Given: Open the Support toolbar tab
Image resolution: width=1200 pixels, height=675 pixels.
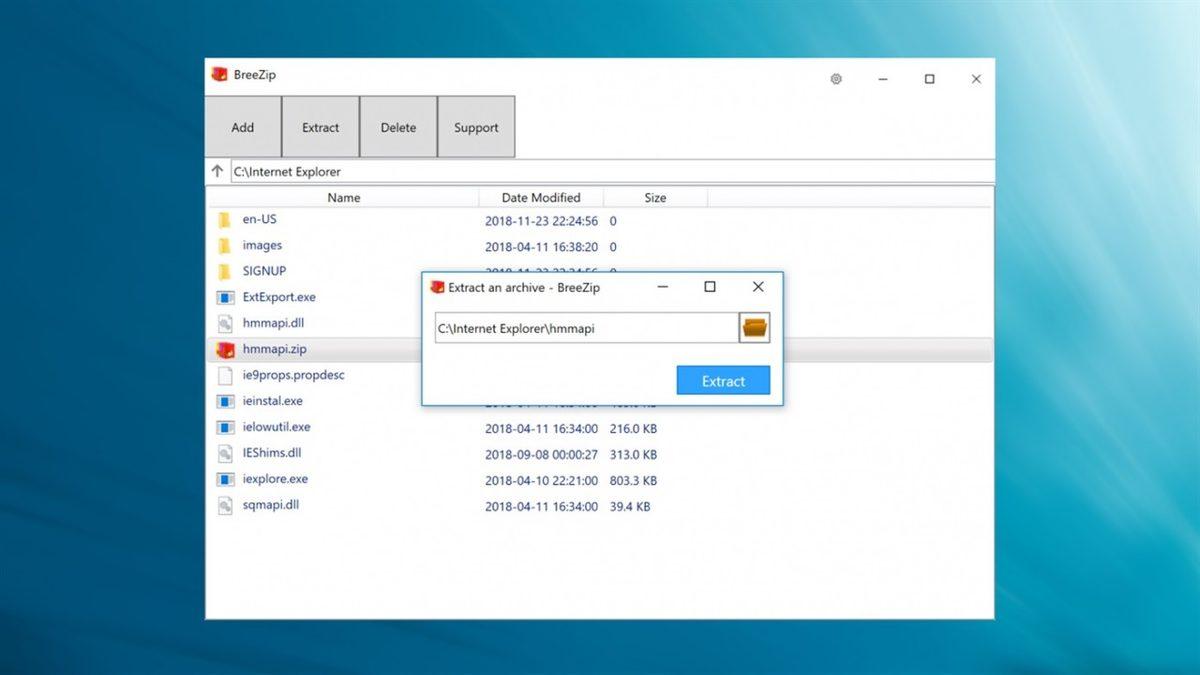Looking at the screenshot, I should tap(476, 127).
